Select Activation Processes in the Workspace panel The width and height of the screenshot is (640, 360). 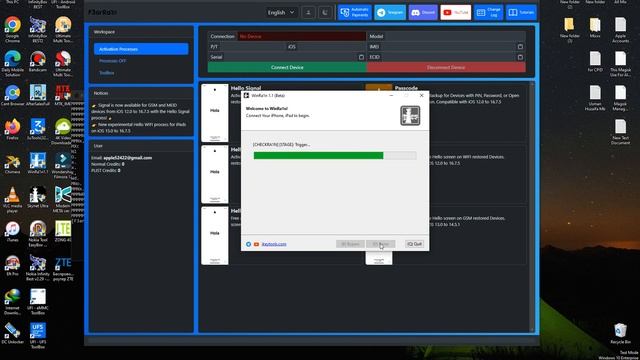[x=141, y=49]
